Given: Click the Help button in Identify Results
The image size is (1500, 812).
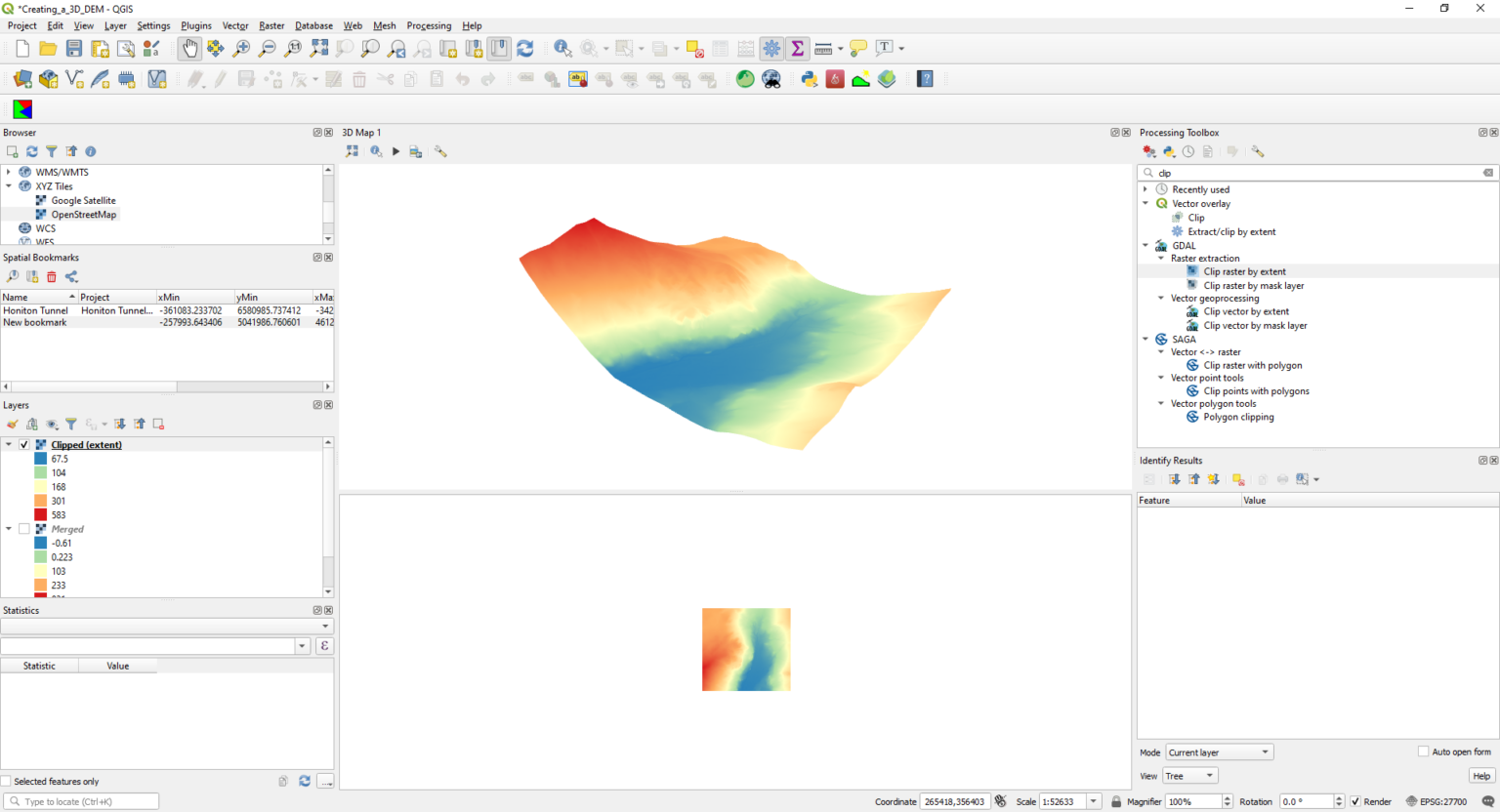Looking at the screenshot, I should (1480, 776).
